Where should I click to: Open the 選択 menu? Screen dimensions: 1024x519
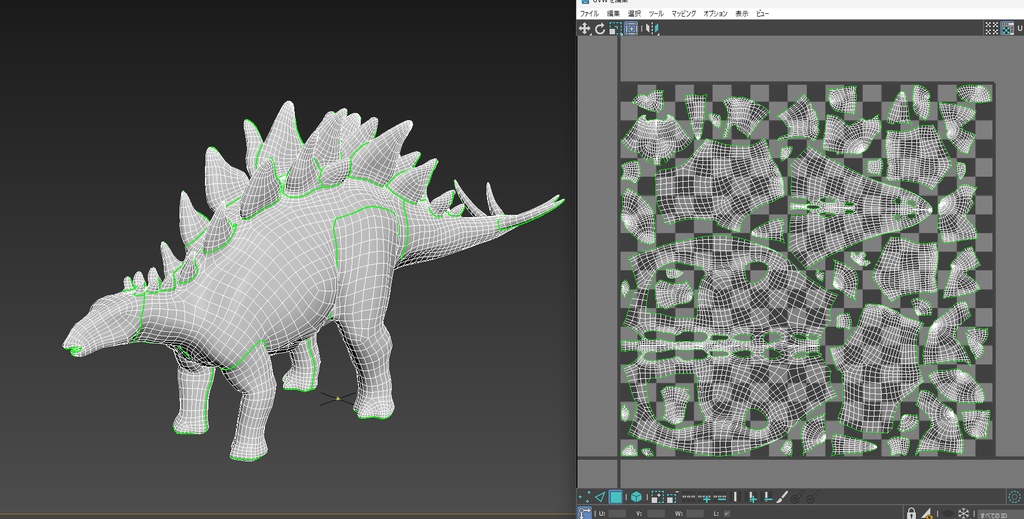[634, 14]
